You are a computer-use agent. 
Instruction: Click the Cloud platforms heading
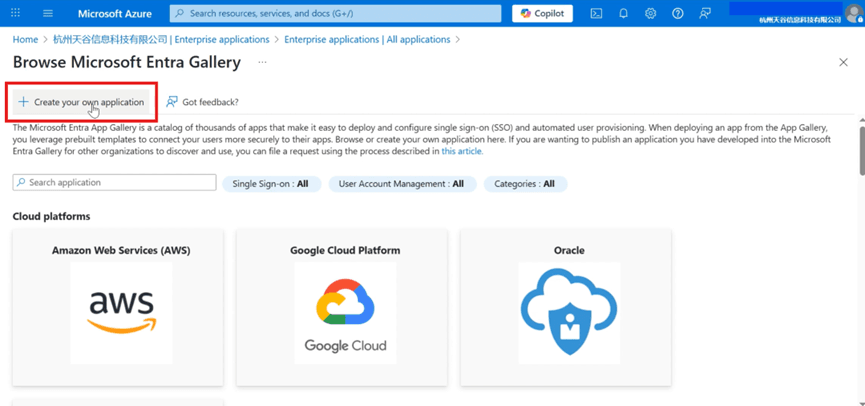[51, 216]
